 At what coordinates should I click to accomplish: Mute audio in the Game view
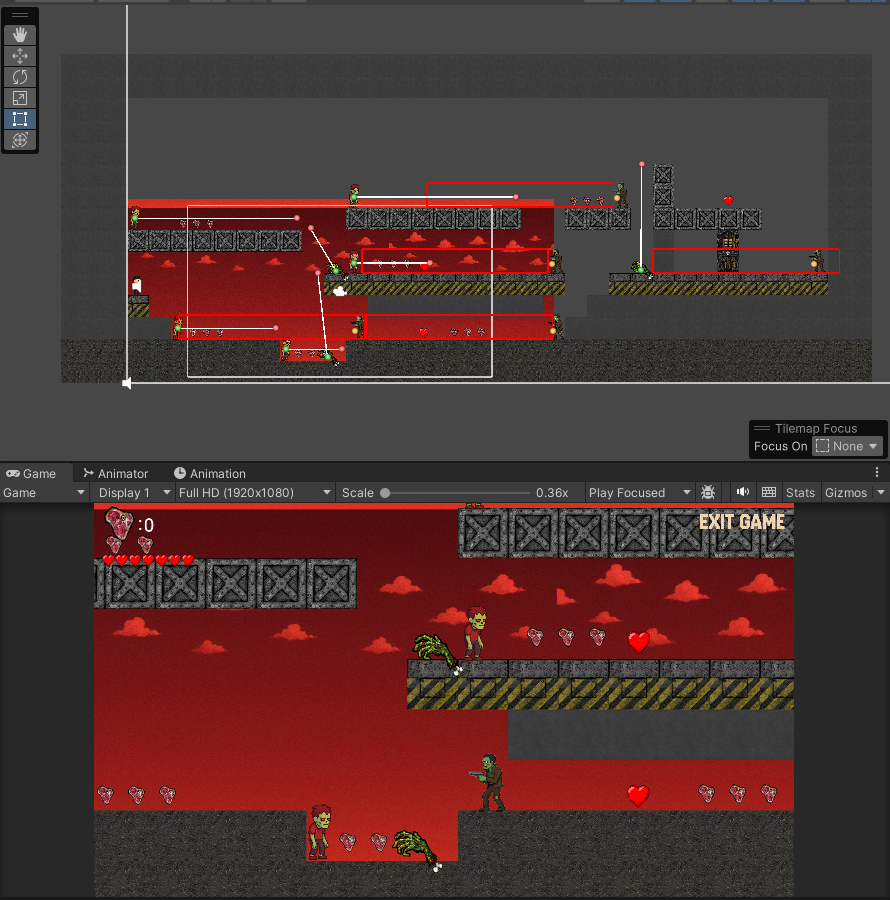(x=743, y=492)
